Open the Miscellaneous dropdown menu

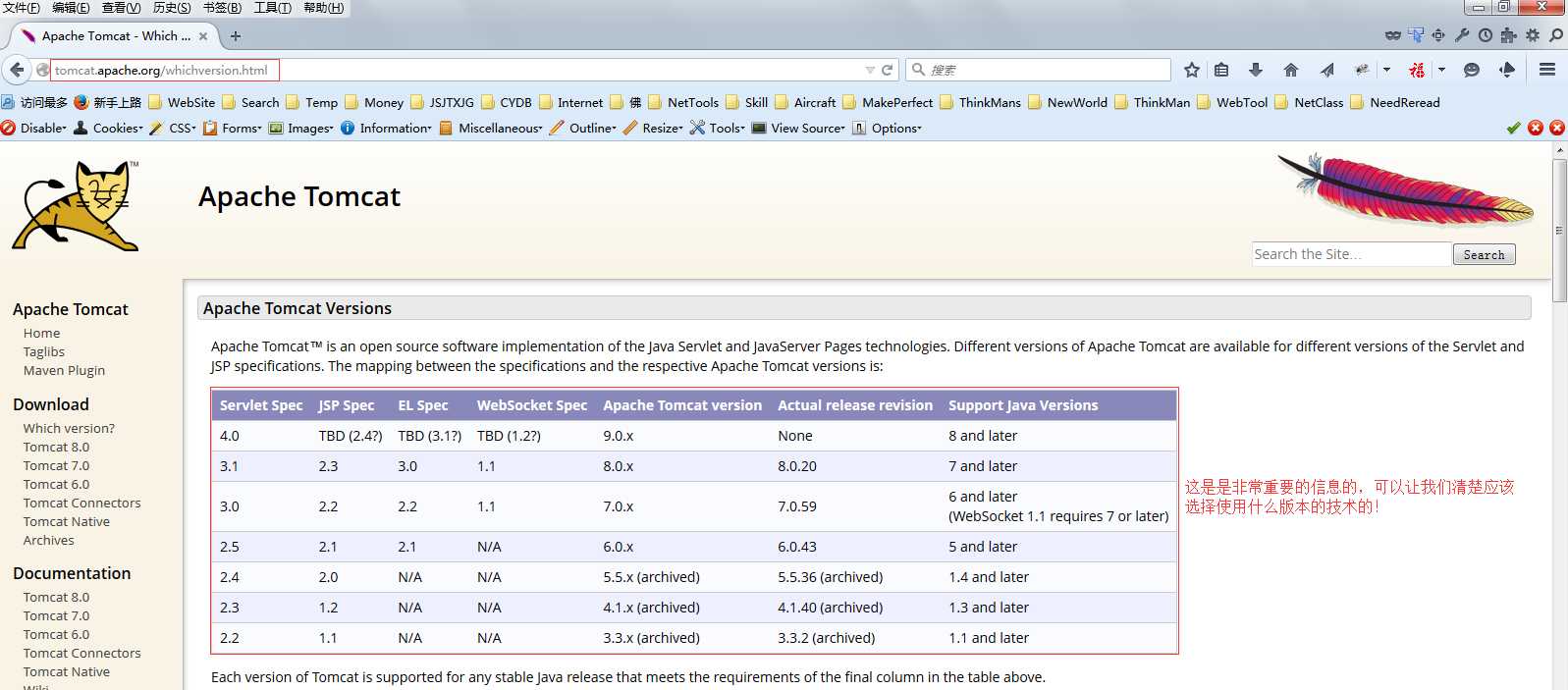pos(492,128)
